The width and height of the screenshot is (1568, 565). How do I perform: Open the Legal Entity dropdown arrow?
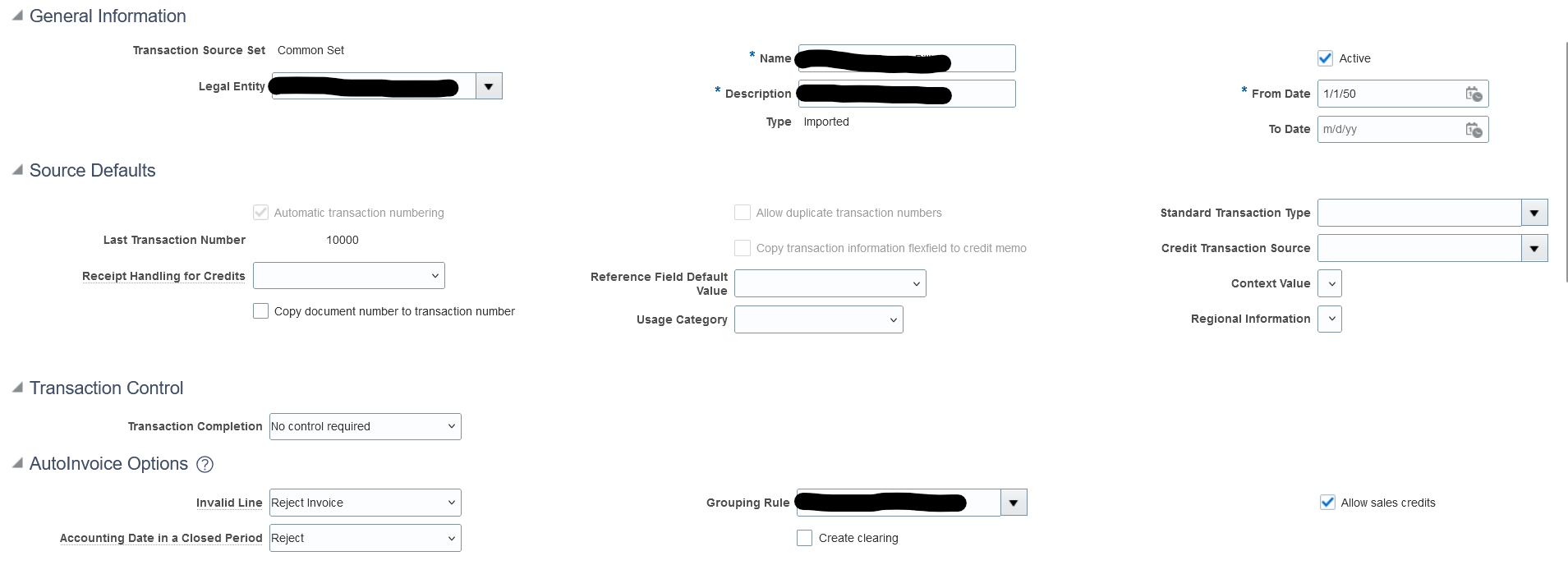489,86
